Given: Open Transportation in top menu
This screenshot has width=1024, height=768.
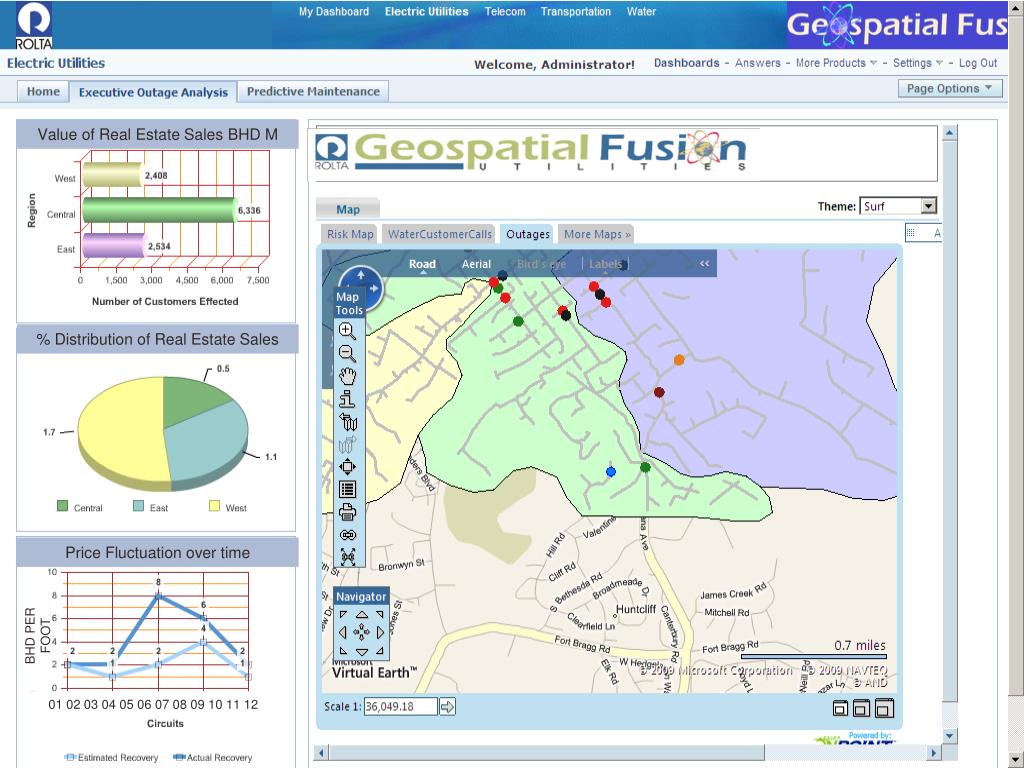Looking at the screenshot, I should pyautogui.click(x=575, y=11).
